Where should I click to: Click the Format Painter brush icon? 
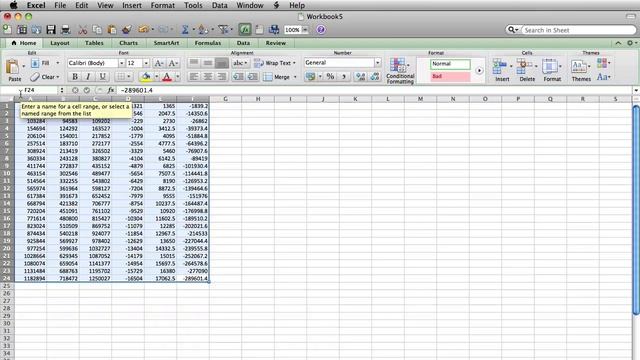[x=127, y=30]
